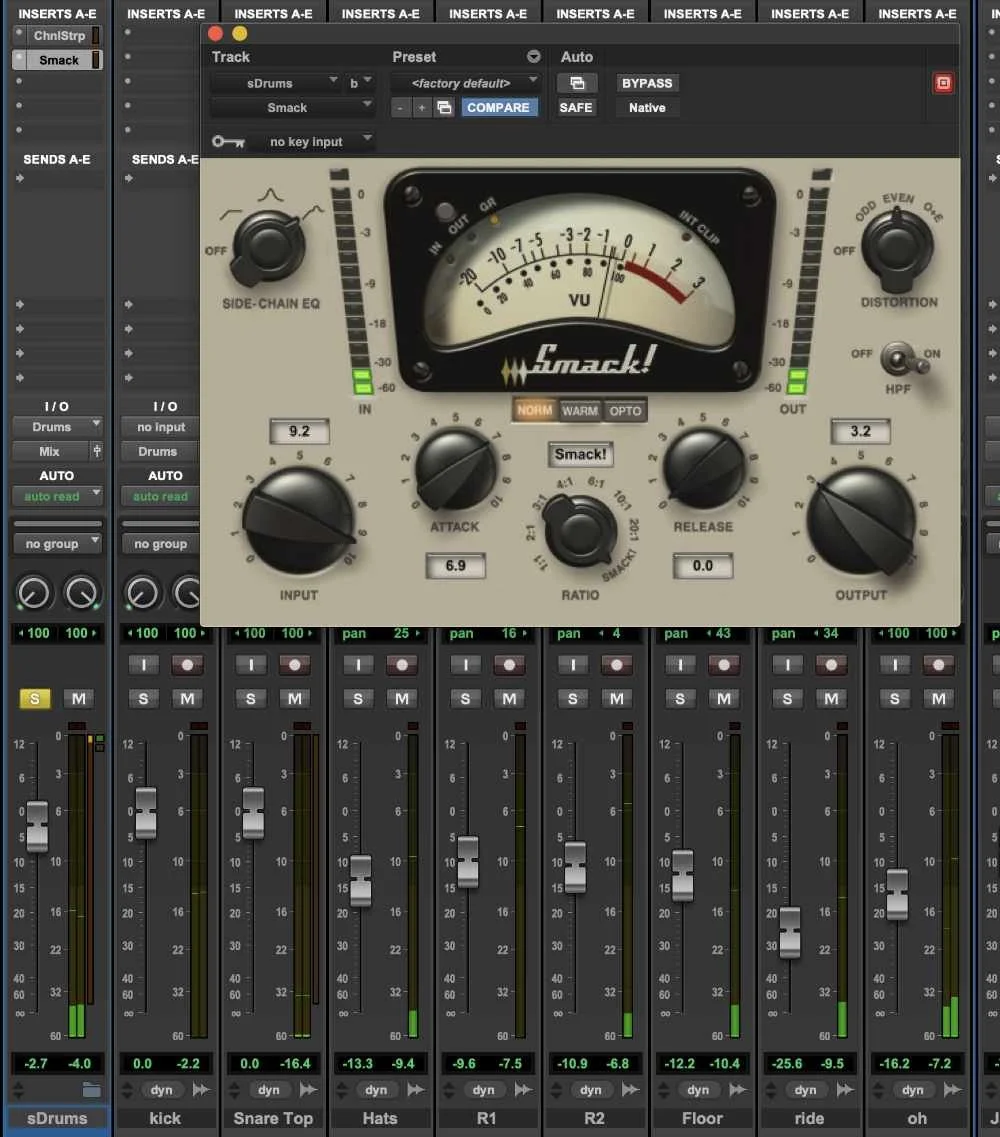Click dyn automation icon on kick track

tap(162, 1090)
